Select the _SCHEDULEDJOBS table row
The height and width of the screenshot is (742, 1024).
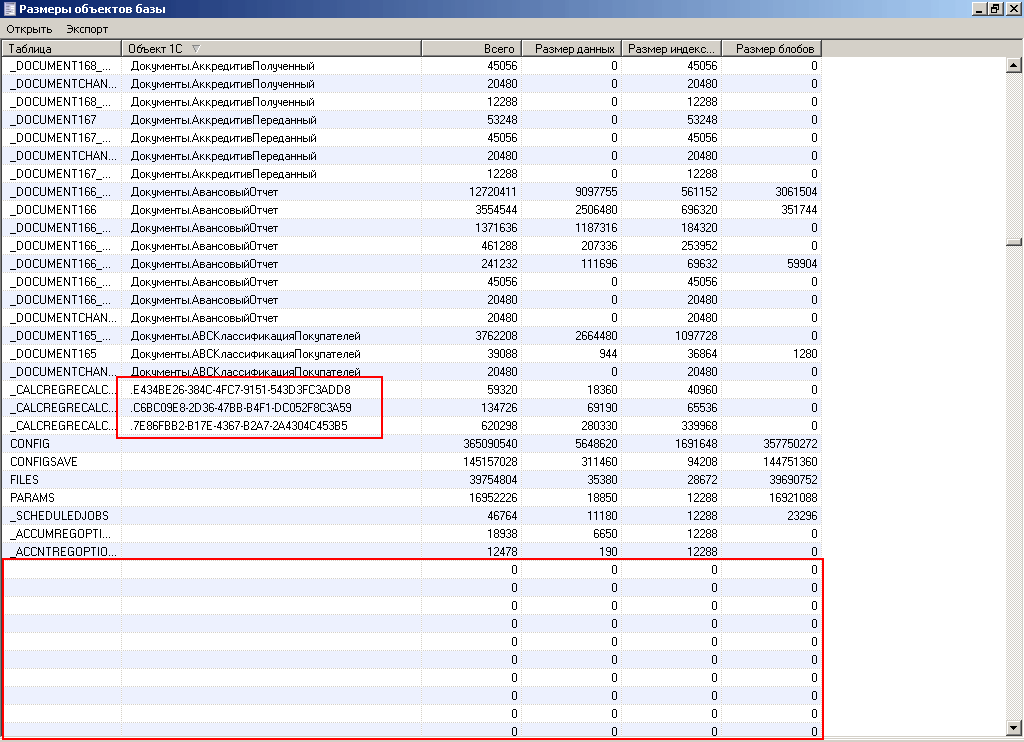coord(412,515)
